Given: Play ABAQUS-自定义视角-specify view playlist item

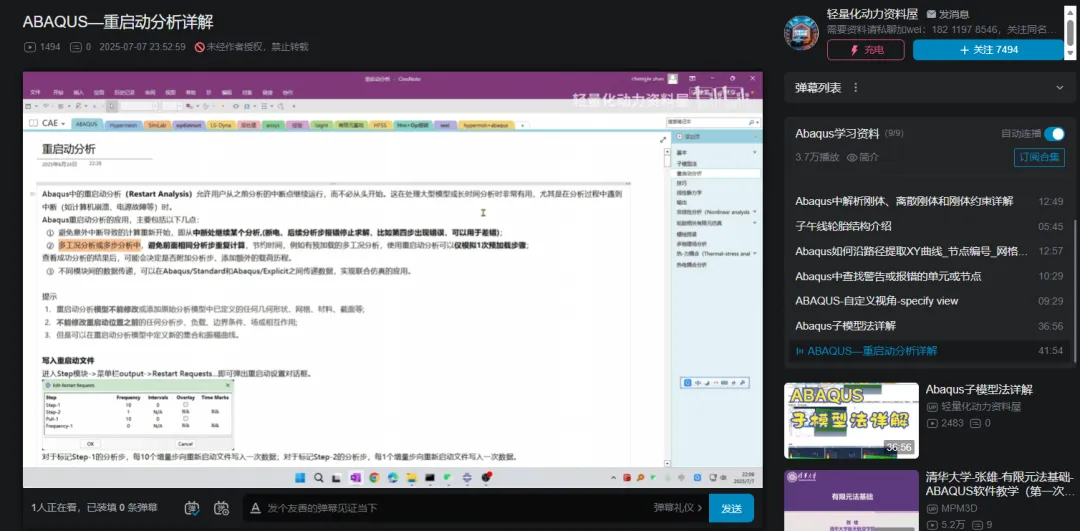Looking at the screenshot, I should 931,301.
